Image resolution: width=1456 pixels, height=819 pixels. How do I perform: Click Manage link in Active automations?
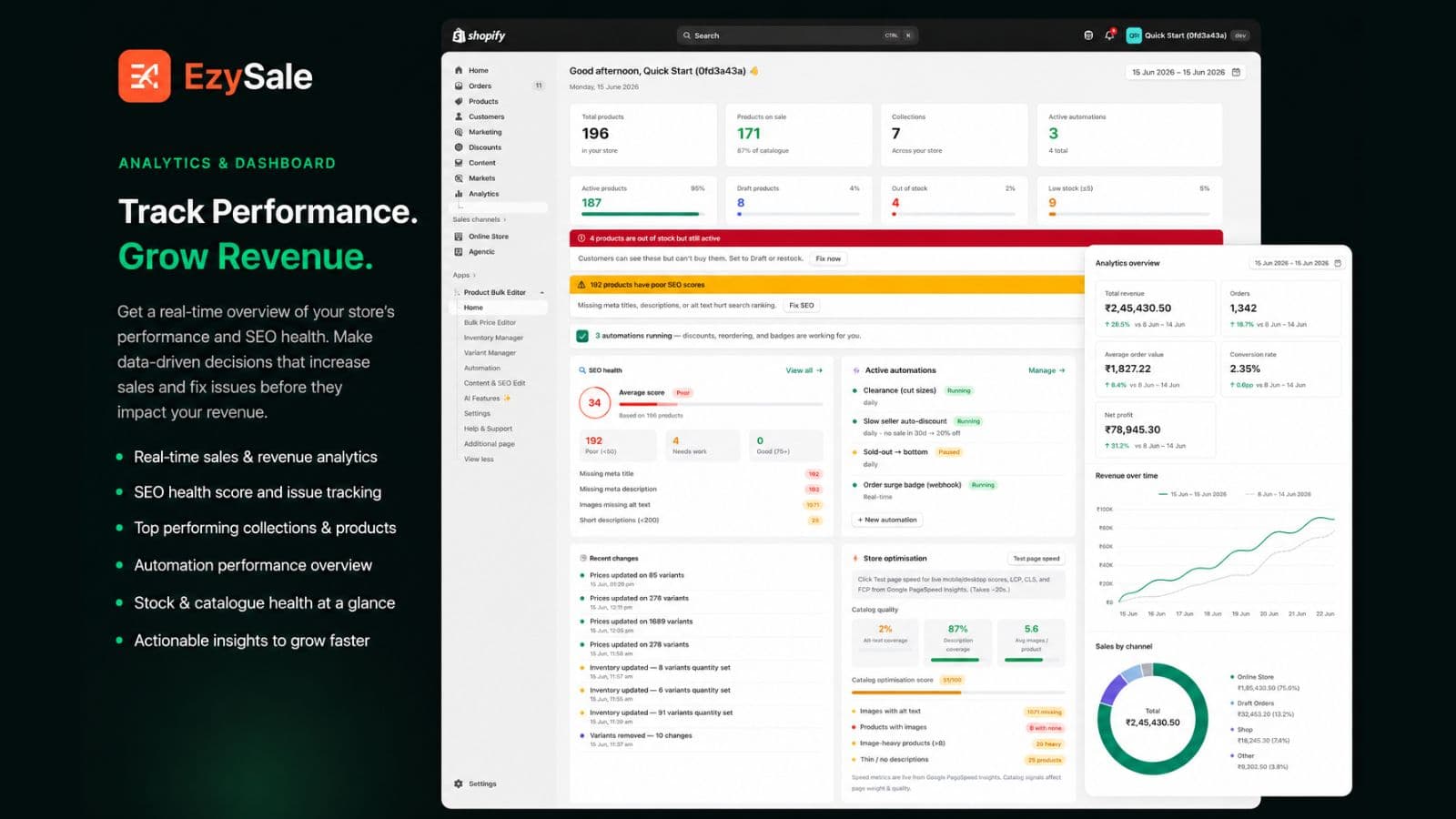pyautogui.click(x=1046, y=370)
